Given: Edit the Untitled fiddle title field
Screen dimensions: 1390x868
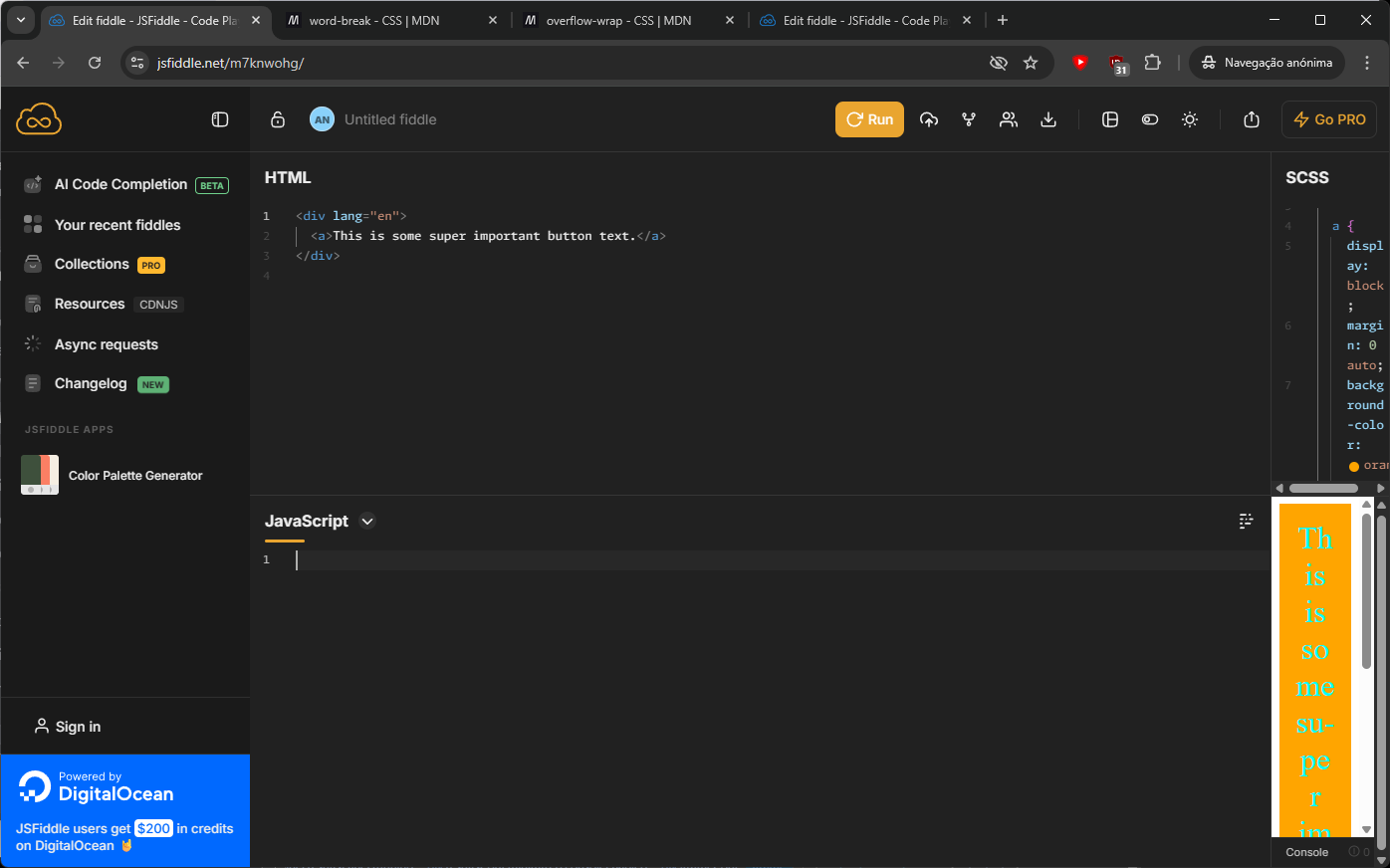Looking at the screenshot, I should [x=390, y=119].
